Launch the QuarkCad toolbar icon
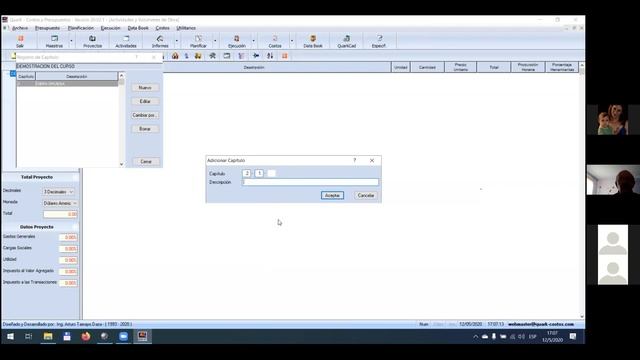This screenshot has width=640, height=360. 347,41
